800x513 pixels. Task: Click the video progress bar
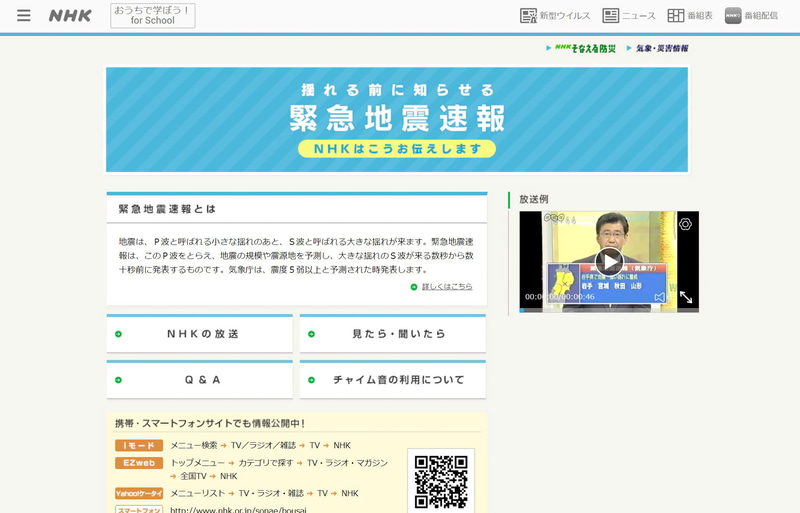[x=609, y=310]
